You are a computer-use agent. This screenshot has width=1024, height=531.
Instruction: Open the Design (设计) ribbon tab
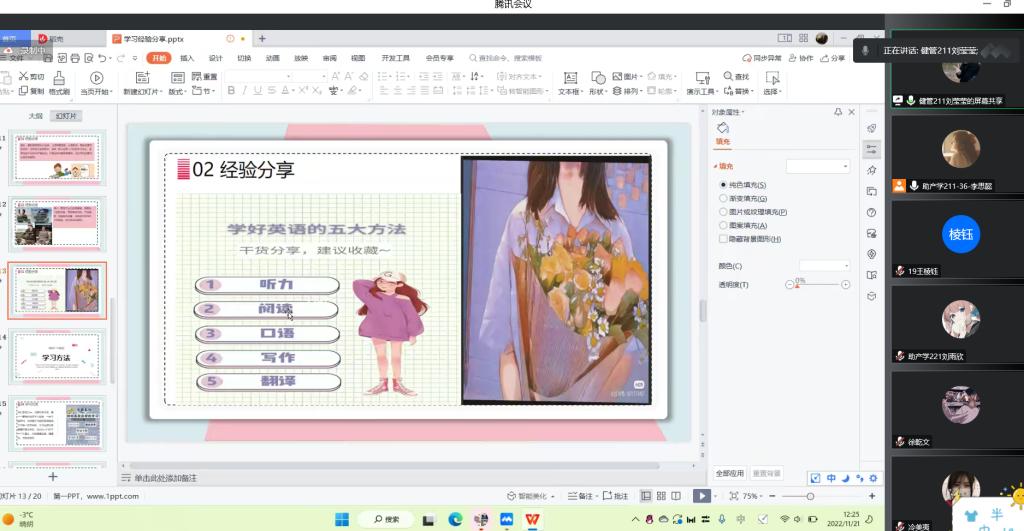point(215,58)
